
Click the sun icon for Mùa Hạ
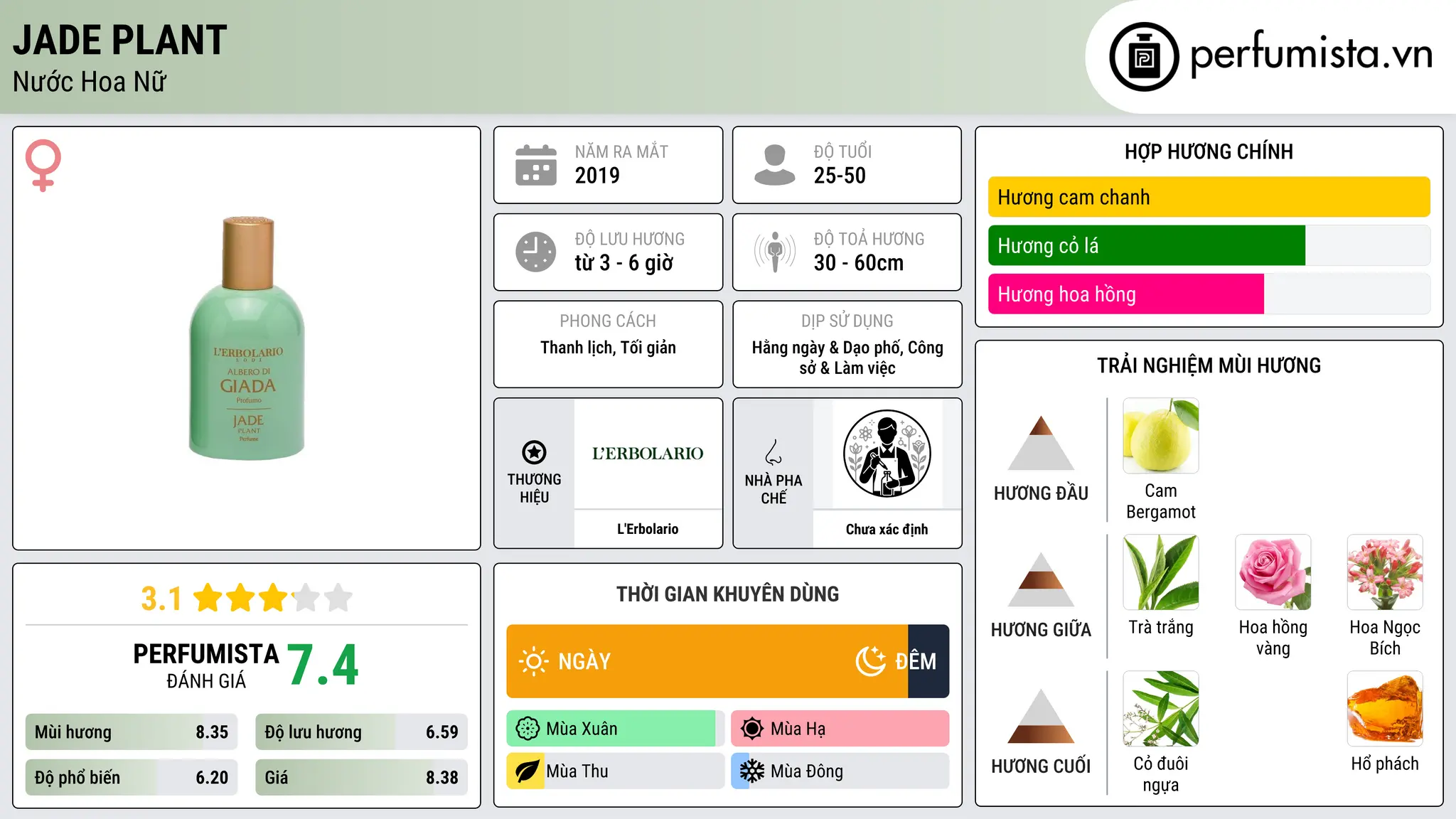tap(752, 729)
